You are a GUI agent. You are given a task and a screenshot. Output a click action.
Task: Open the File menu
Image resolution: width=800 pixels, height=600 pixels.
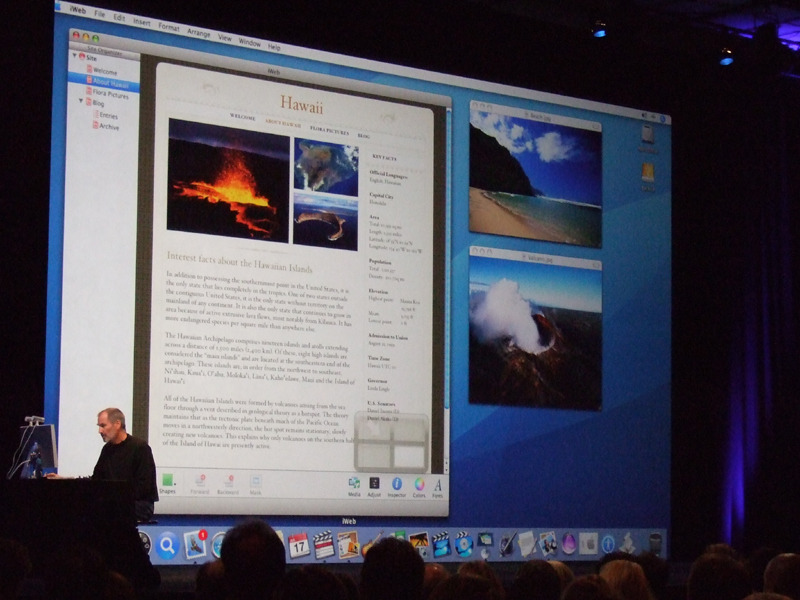point(99,14)
